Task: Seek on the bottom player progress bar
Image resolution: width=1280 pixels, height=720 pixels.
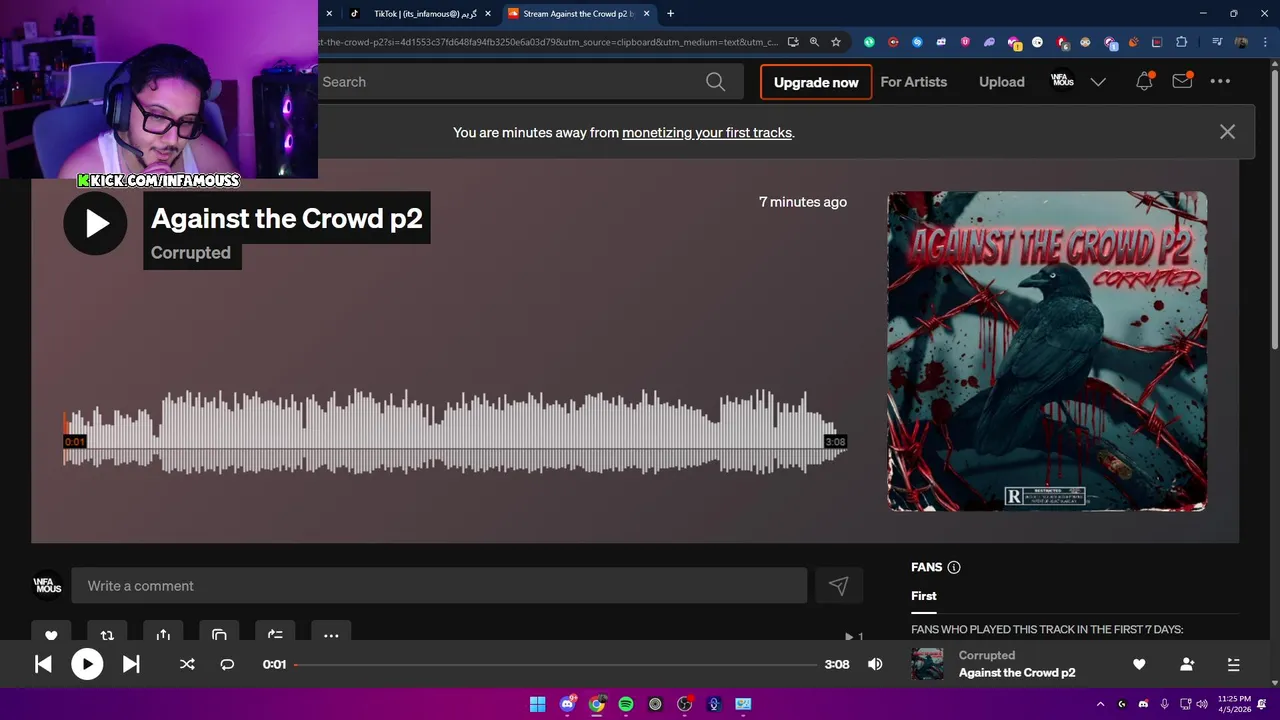Action: (555, 664)
